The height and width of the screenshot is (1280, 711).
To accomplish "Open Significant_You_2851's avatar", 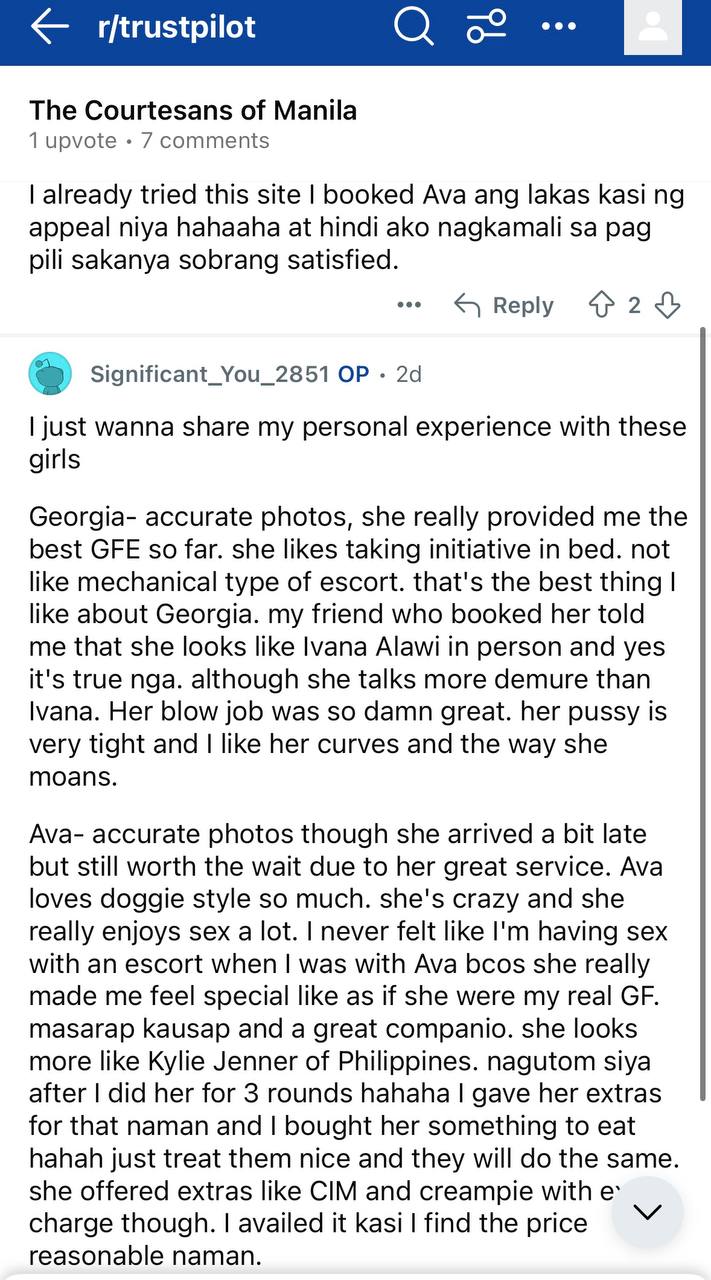I will click(50, 374).
